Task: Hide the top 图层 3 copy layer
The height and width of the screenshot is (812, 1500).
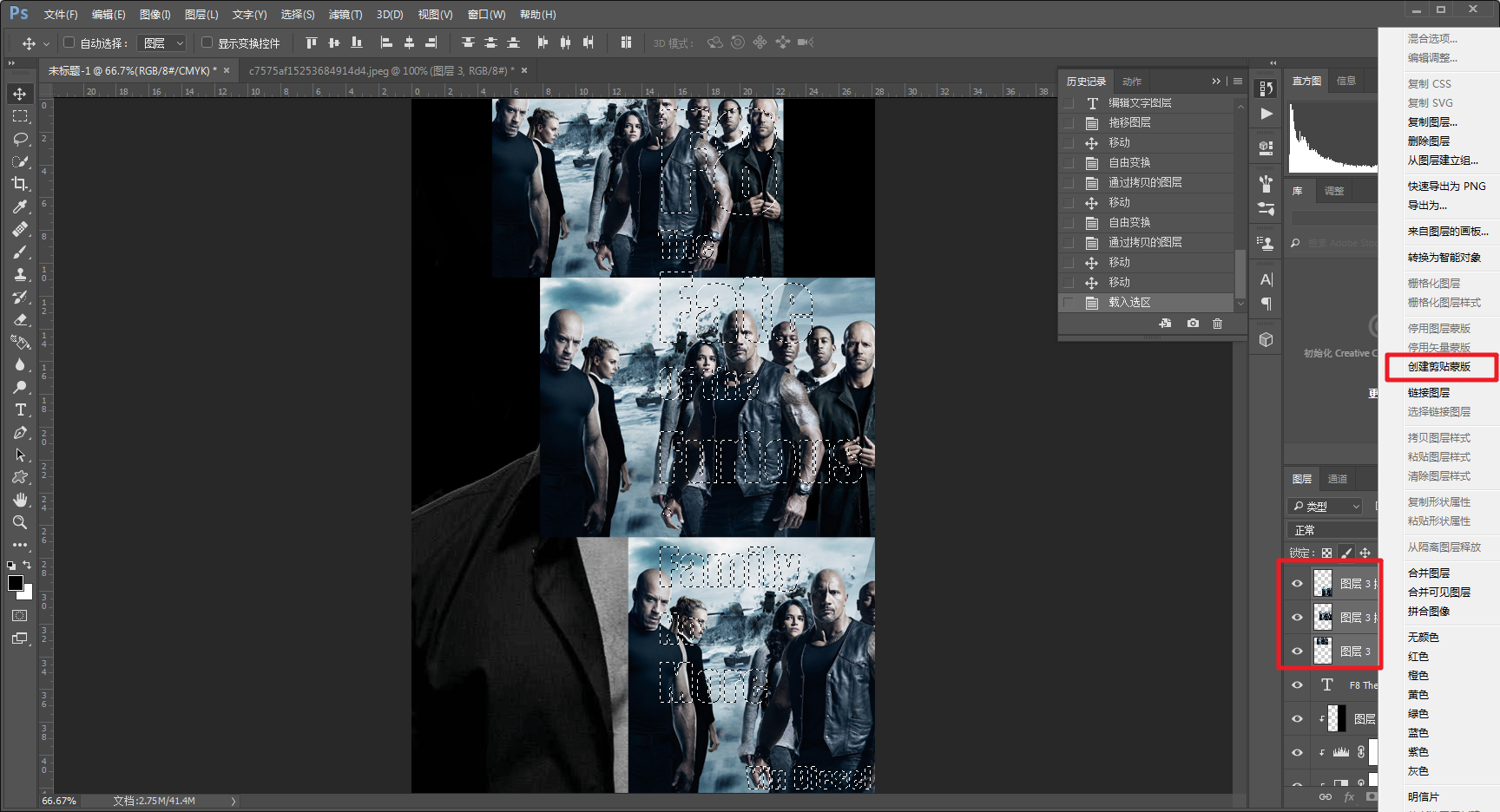Action: coord(1297,584)
